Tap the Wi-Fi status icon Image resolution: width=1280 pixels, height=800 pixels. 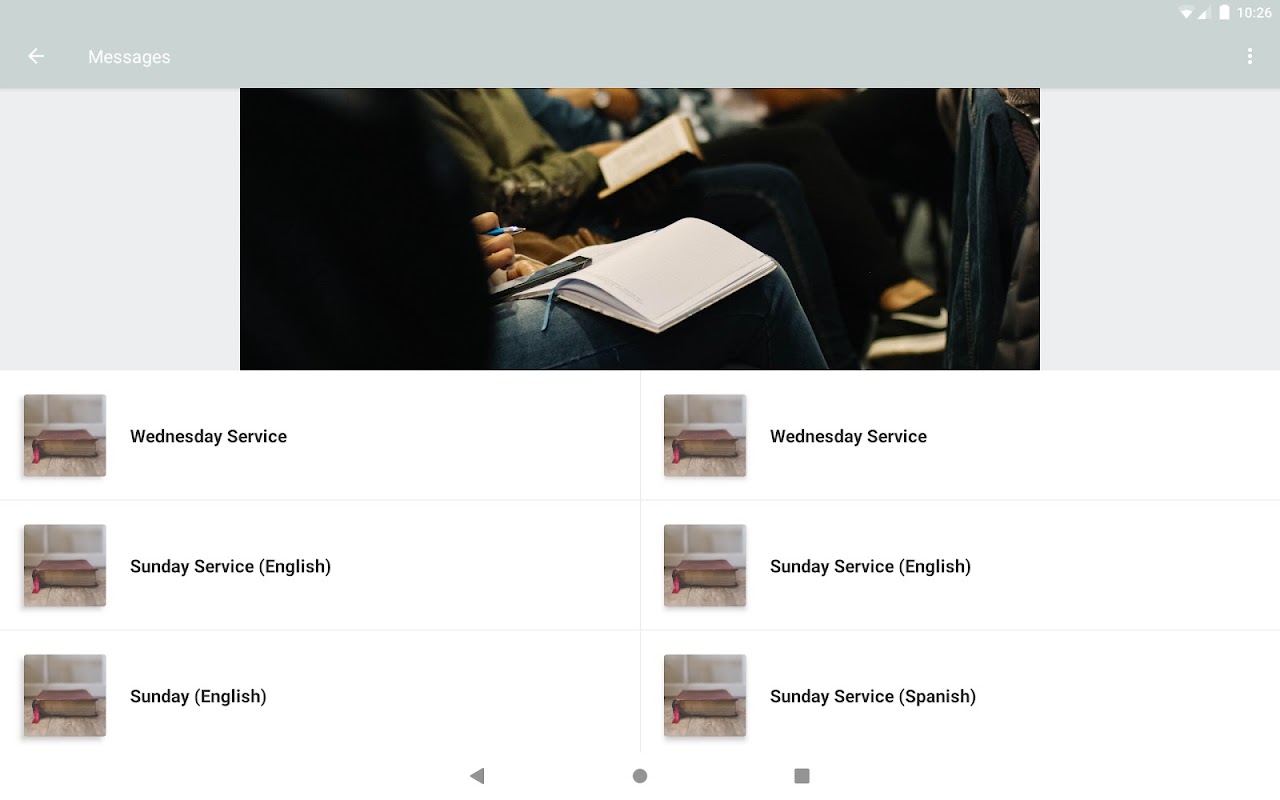click(1187, 13)
